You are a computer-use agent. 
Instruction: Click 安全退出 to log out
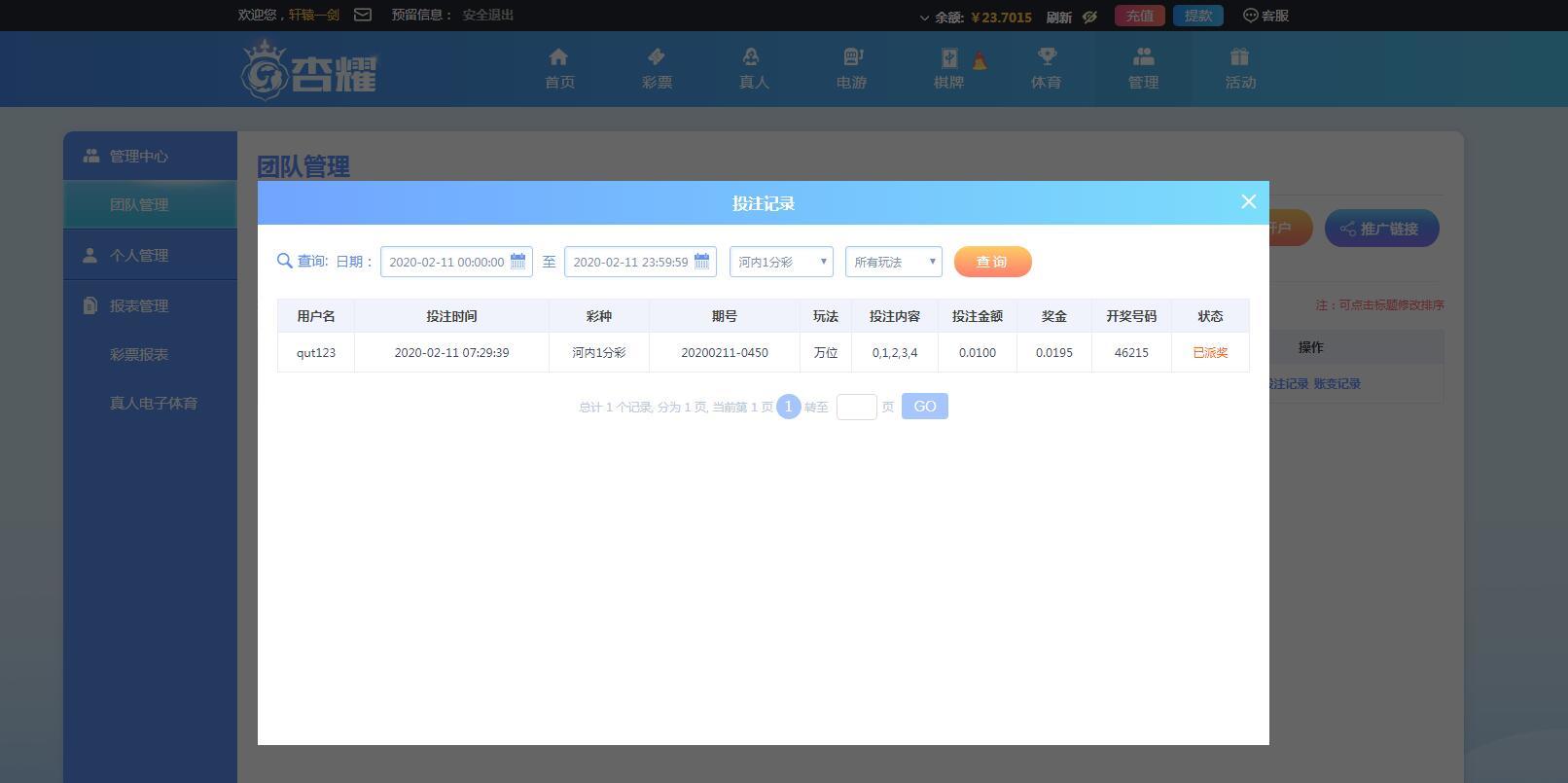tap(488, 16)
